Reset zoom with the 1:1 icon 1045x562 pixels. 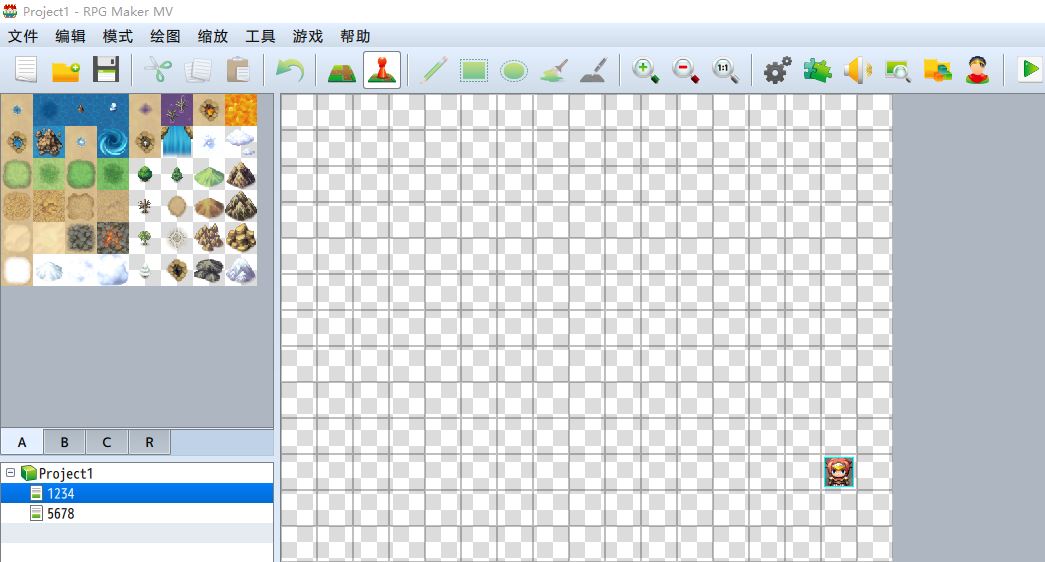click(x=726, y=70)
